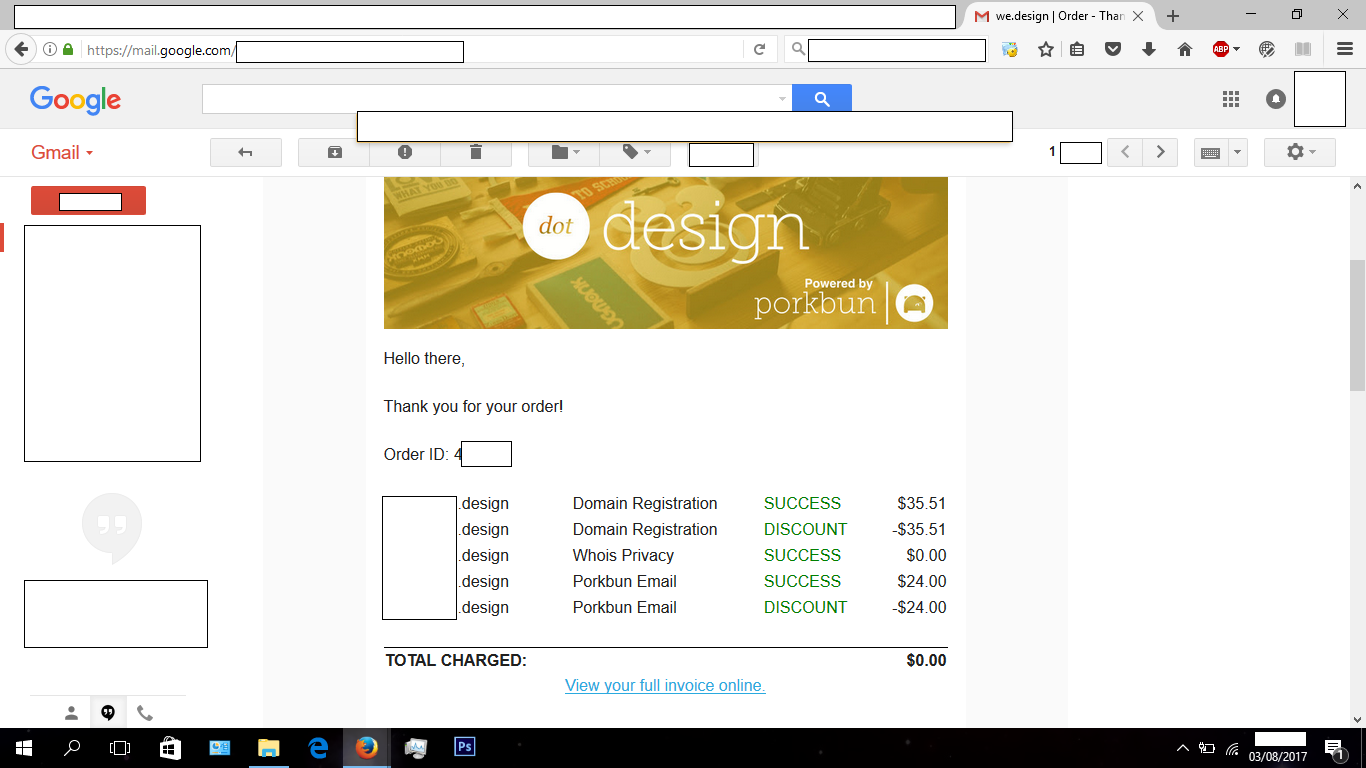
Task: Open the Google apps grid
Action: [x=1231, y=99]
